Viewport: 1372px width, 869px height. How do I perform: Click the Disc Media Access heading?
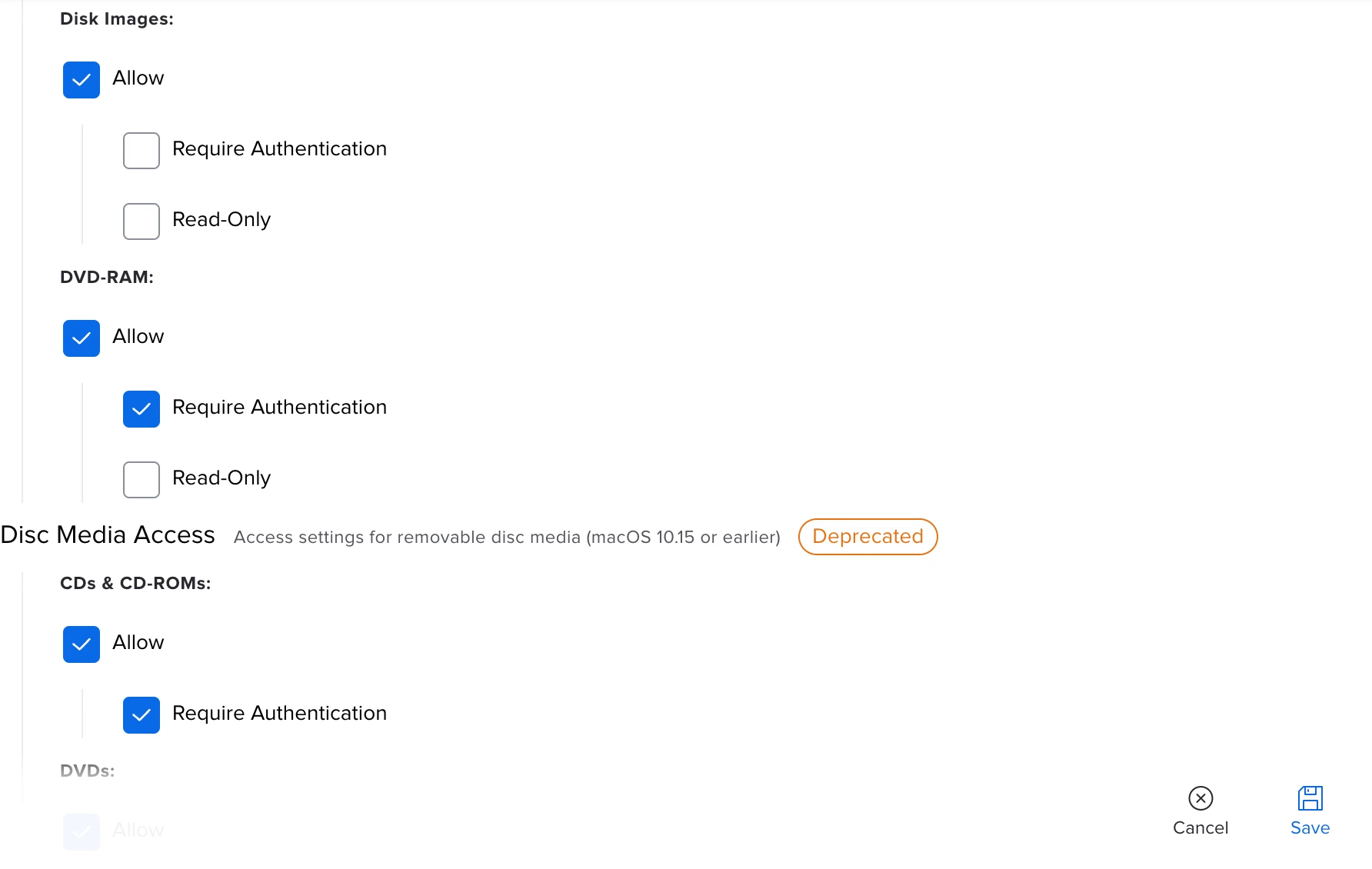click(108, 535)
